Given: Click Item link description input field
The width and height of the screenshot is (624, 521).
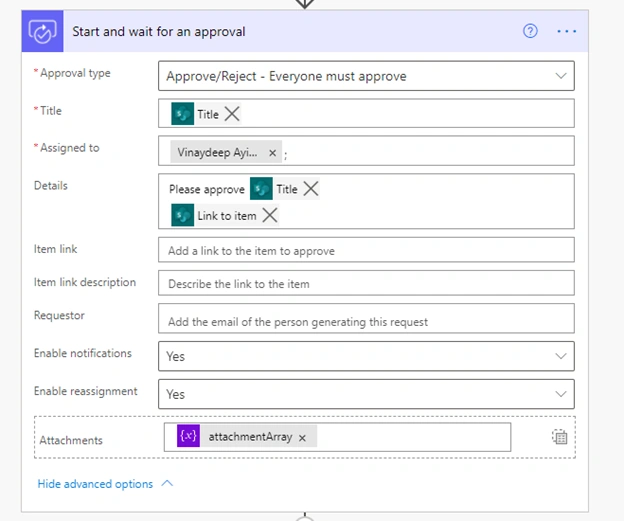Looking at the screenshot, I should coord(366,283).
